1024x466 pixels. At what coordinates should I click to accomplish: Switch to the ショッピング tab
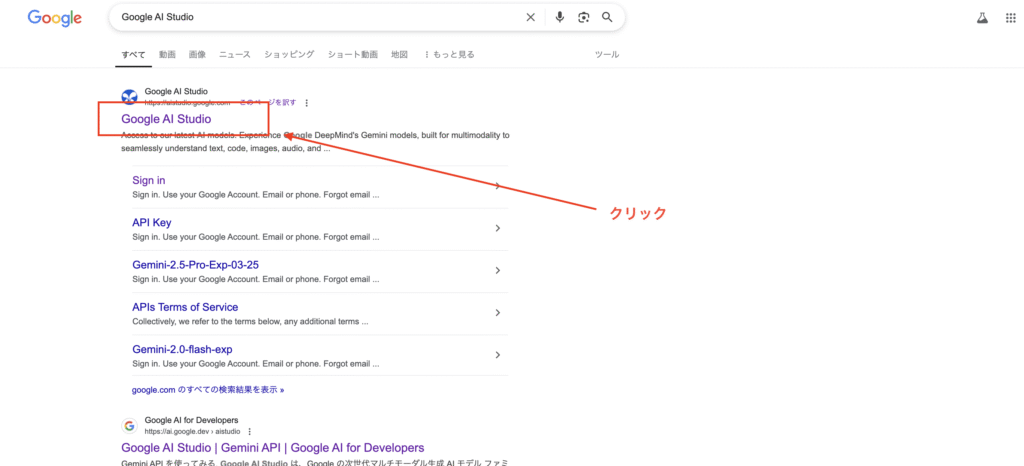[289, 55]
